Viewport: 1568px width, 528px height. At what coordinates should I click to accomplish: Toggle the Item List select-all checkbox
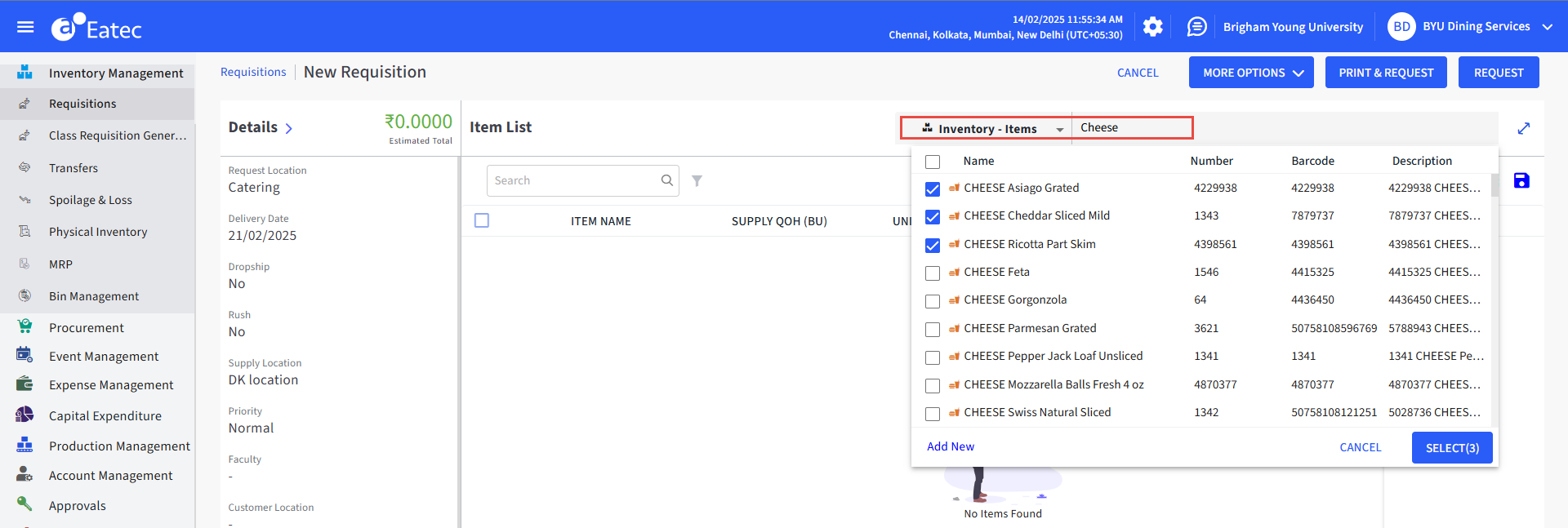(x=482, y=220)
